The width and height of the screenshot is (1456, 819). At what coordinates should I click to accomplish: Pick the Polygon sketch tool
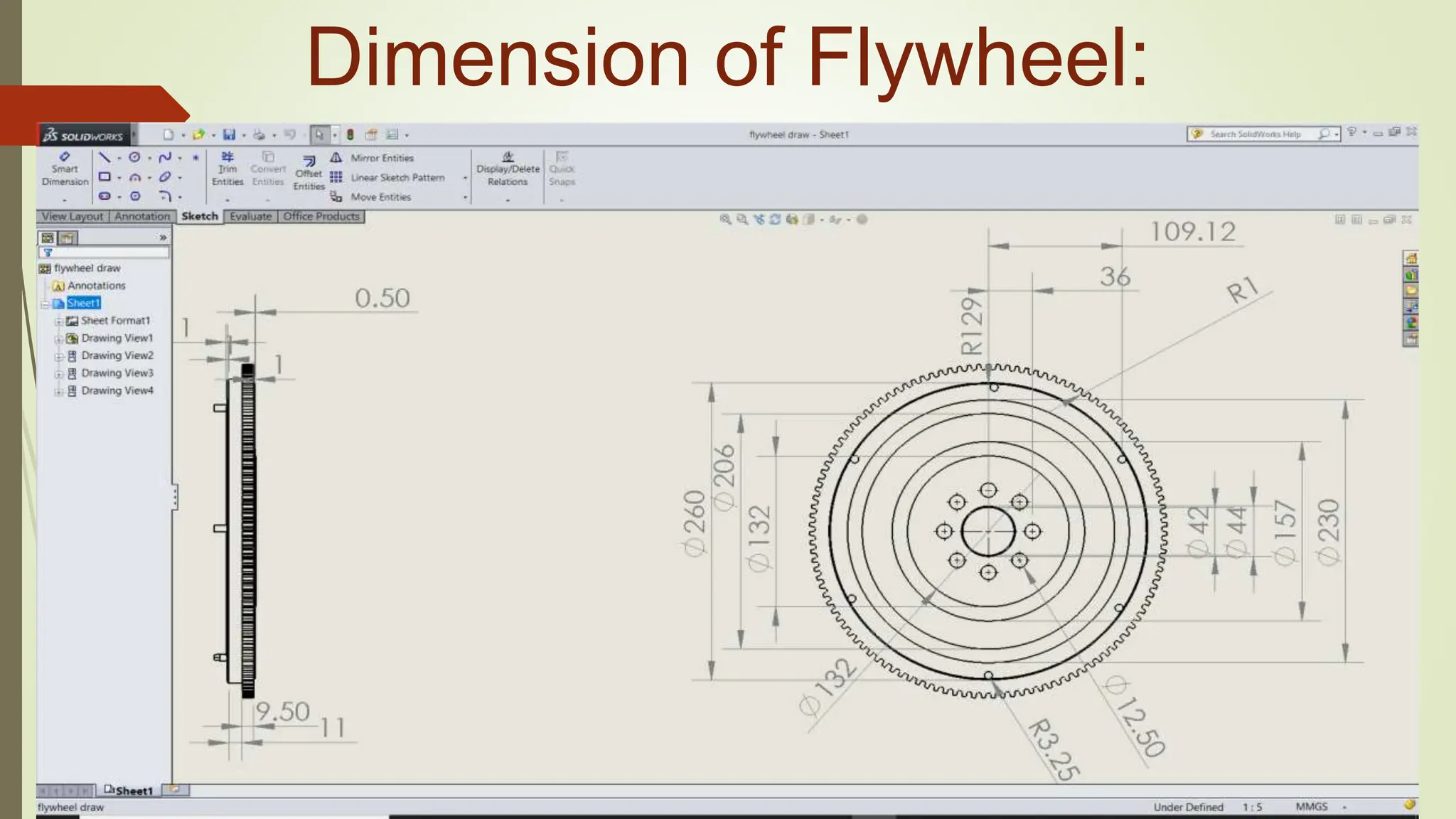135,196
